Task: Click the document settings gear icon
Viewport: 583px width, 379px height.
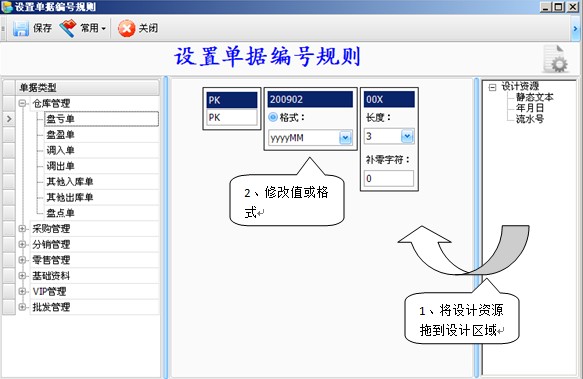Action: pos(555,59)
